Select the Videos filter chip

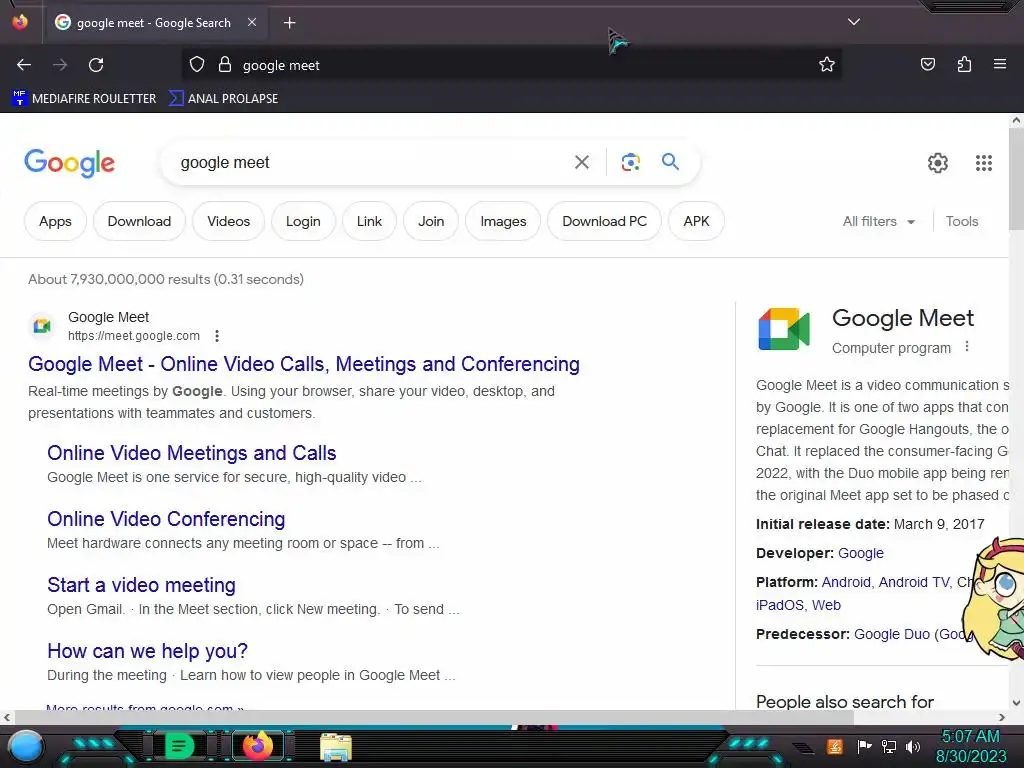(x=229, y=221)
